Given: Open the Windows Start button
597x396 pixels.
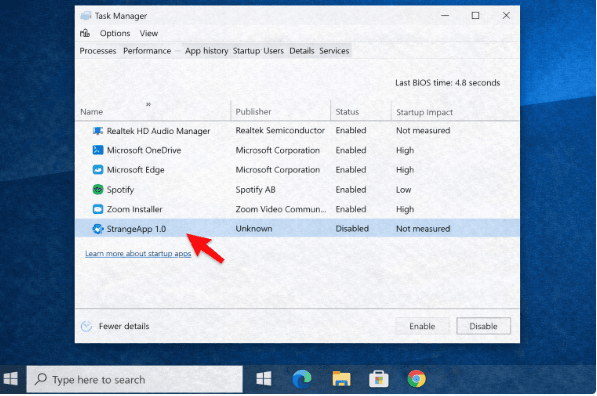Looking at the screenshot, I should 11,379.
